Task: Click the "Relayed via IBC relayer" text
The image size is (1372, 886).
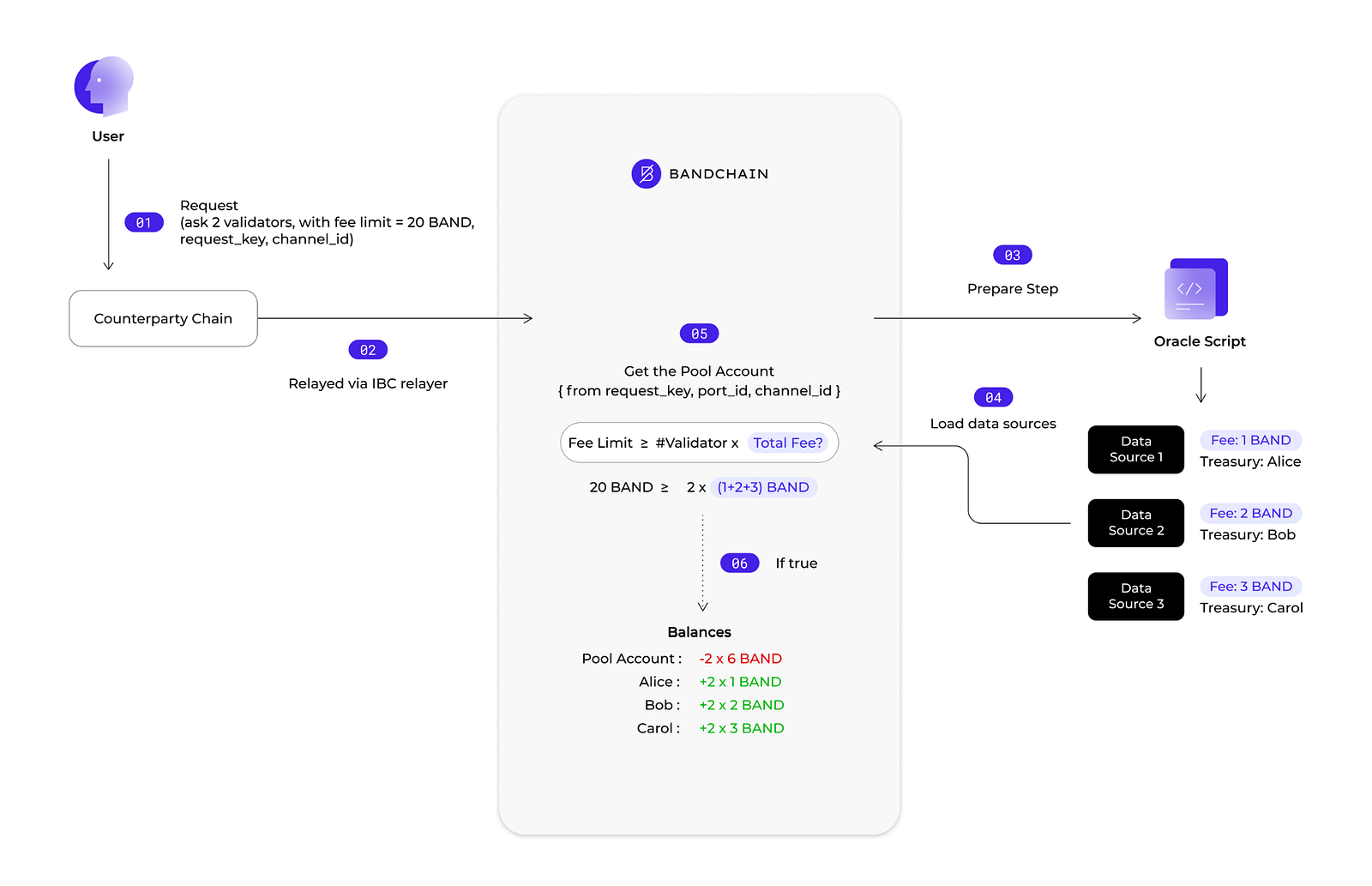Action: pos(368,383)
